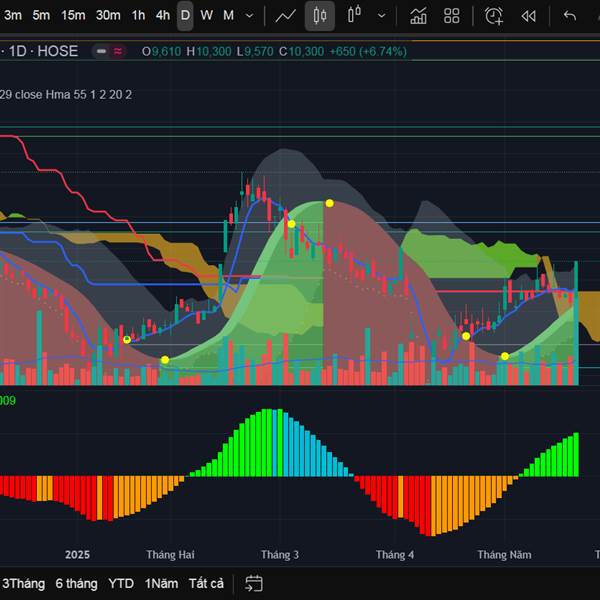Start bar replay with the rewind icon
Viewport: 600px width, 600px height.
pyautogui.click(x=528, y=16)
